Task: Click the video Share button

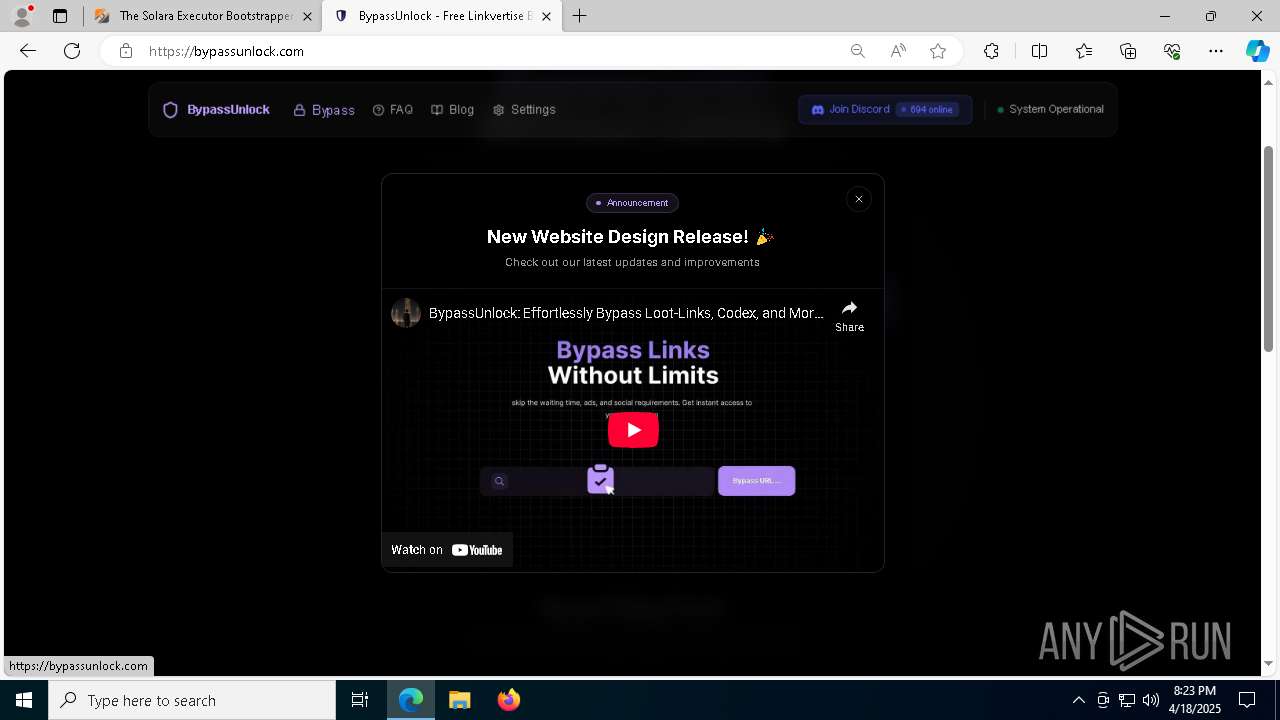Action: [849, 315]
